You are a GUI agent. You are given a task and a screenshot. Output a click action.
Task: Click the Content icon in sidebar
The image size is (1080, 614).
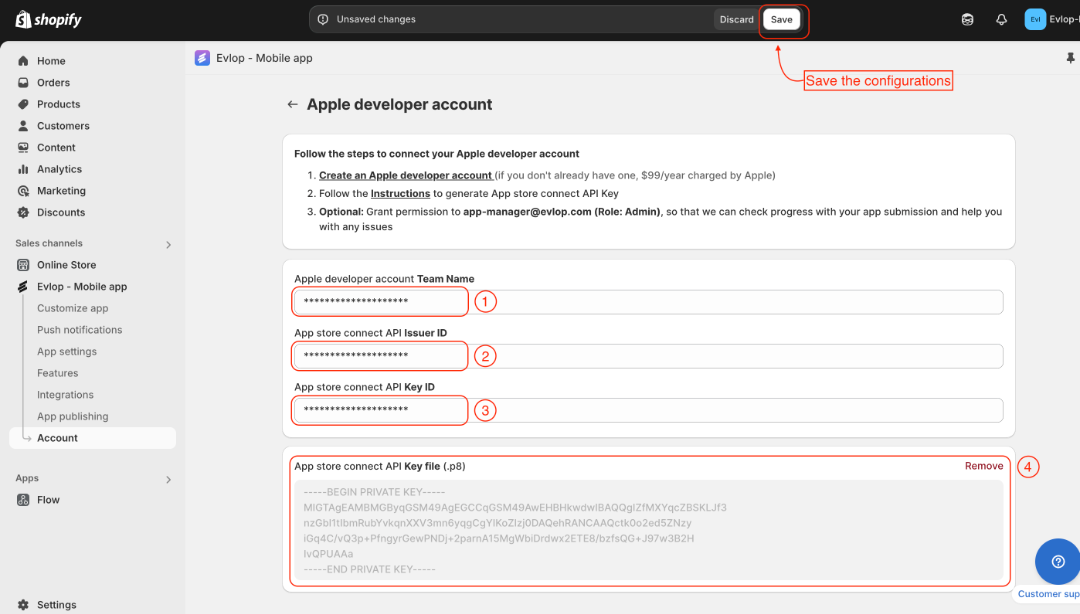(23, 147)
